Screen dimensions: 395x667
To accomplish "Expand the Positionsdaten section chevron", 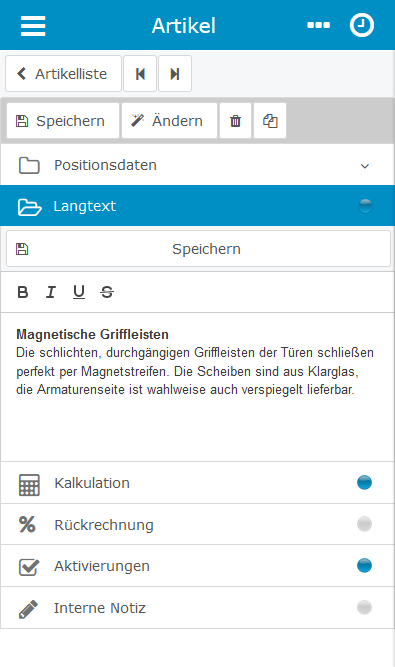I will tap(365, 166).
